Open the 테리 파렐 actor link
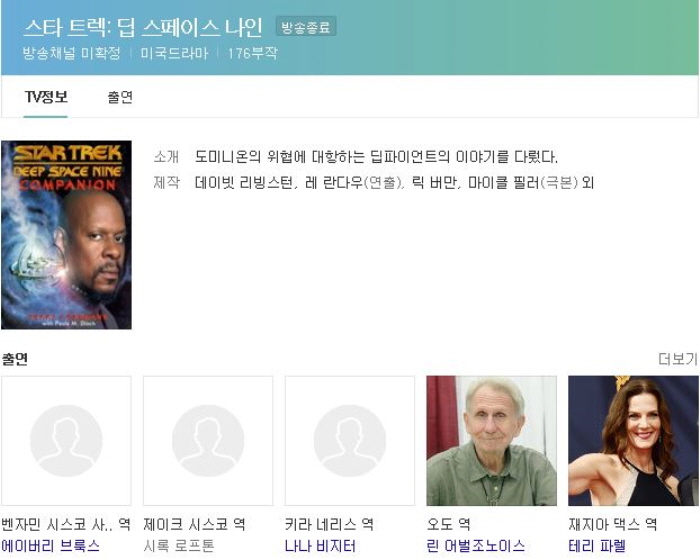The width and height of the screenshot is (700, 559). [597, 546]
